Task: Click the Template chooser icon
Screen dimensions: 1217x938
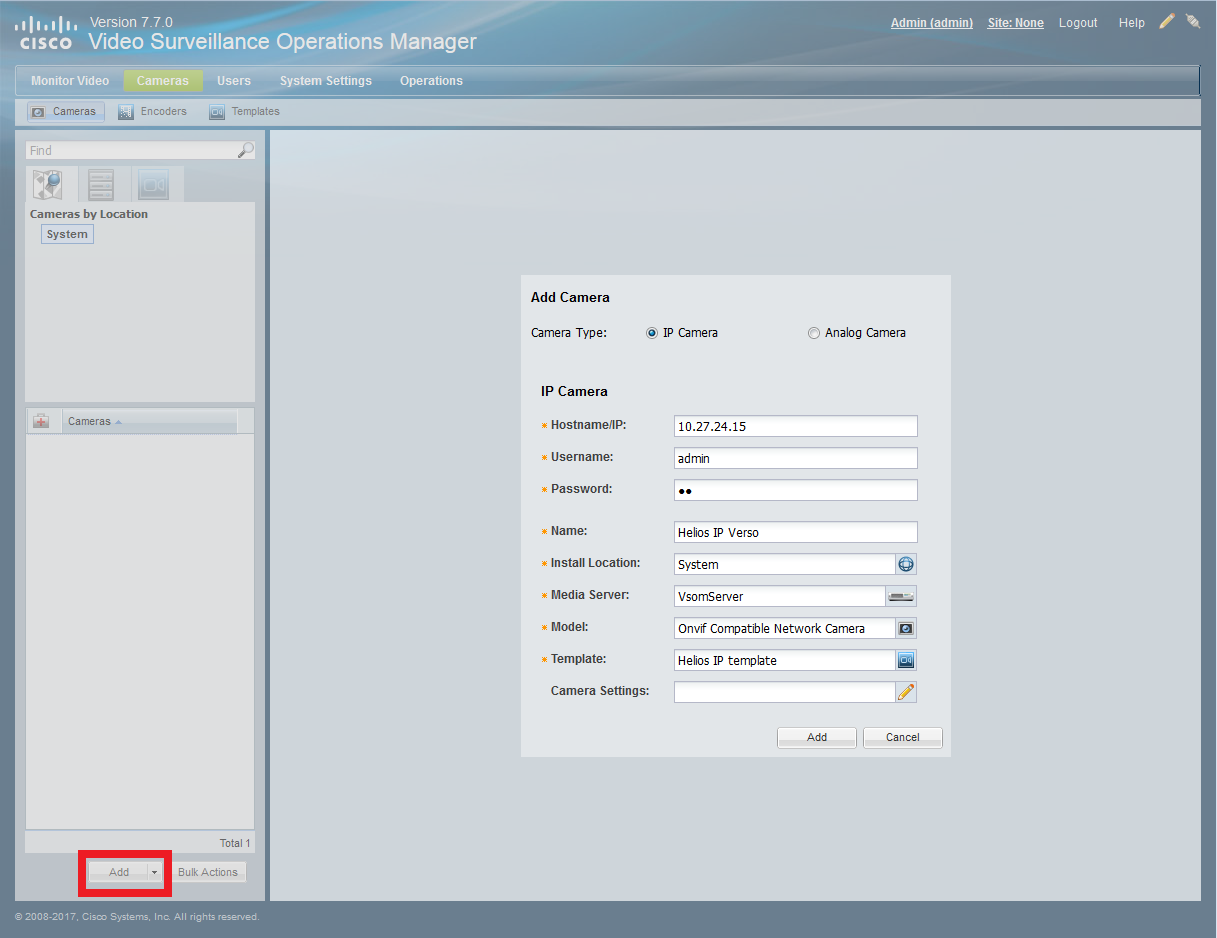Action: tap(906, 660)
